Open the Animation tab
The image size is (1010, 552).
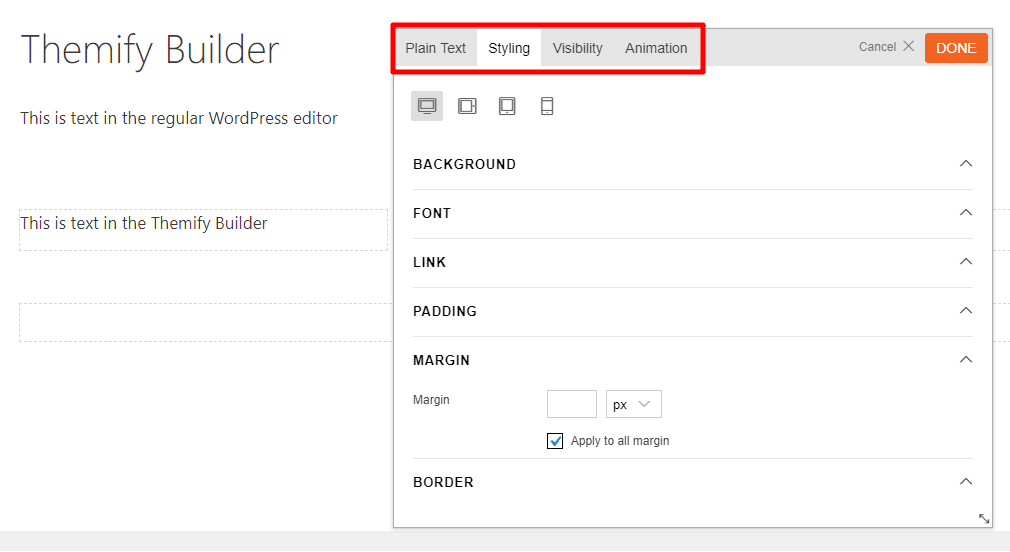coord(656,48)
